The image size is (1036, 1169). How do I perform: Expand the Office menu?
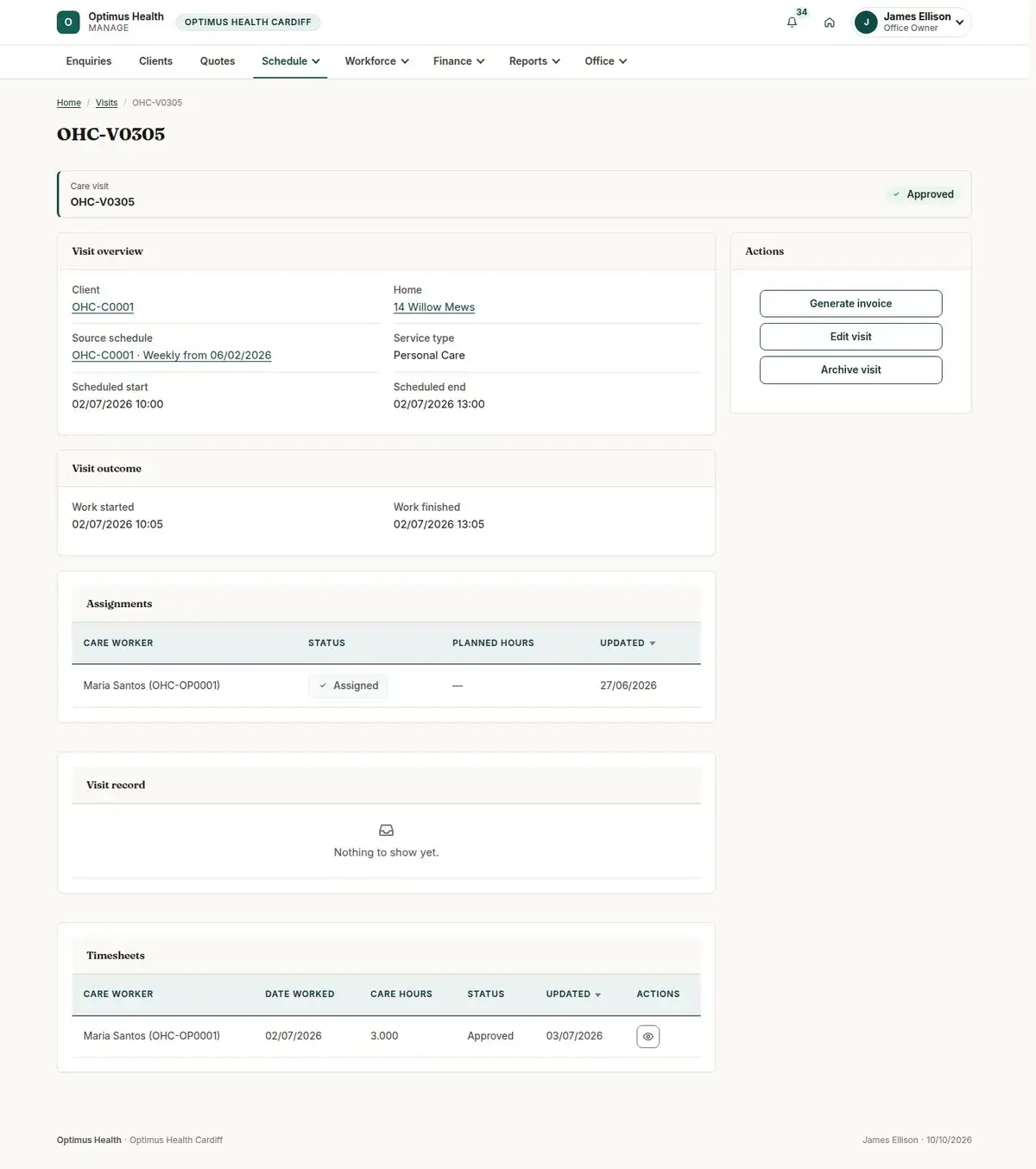605,61
